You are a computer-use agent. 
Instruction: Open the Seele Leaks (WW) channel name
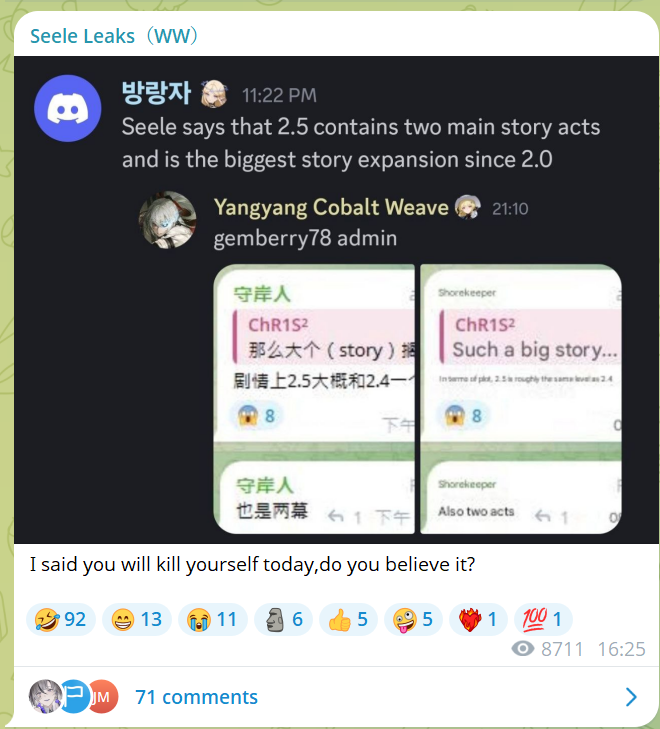pyautogui.click(x=114, y=36)
